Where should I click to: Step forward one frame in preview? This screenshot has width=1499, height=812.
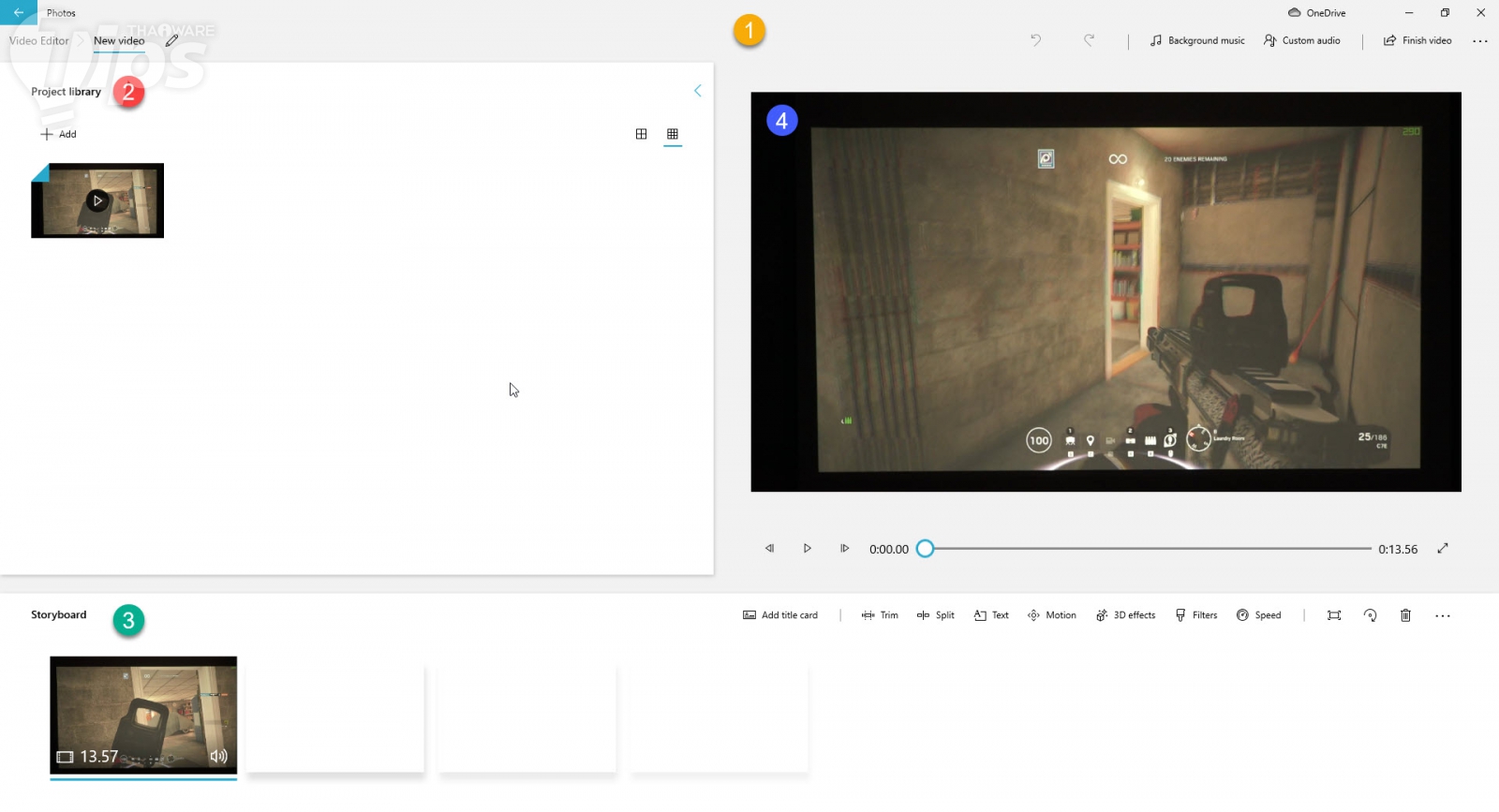click(844, 549)
